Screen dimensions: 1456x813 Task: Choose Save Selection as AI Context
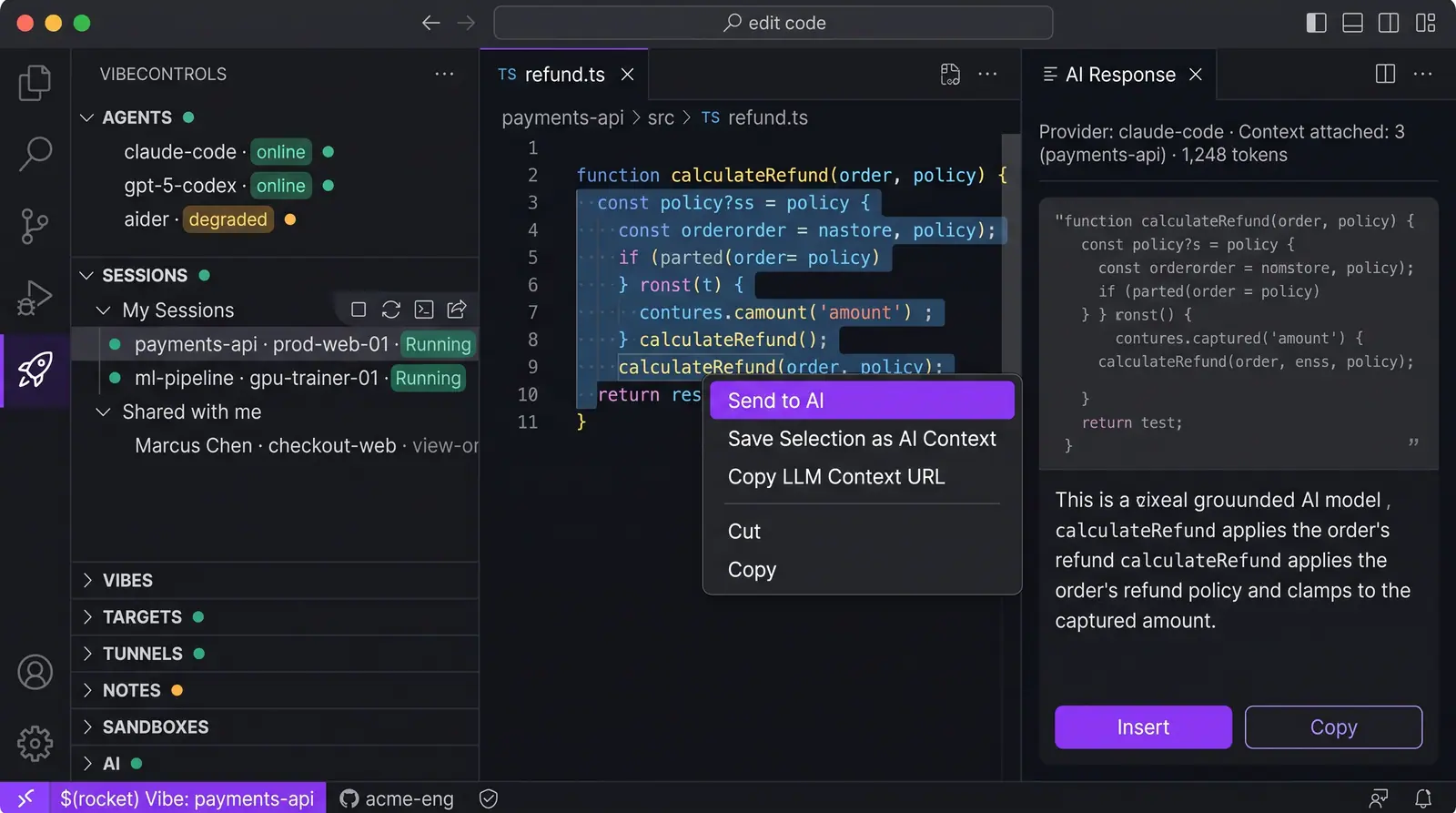(862, 439)
